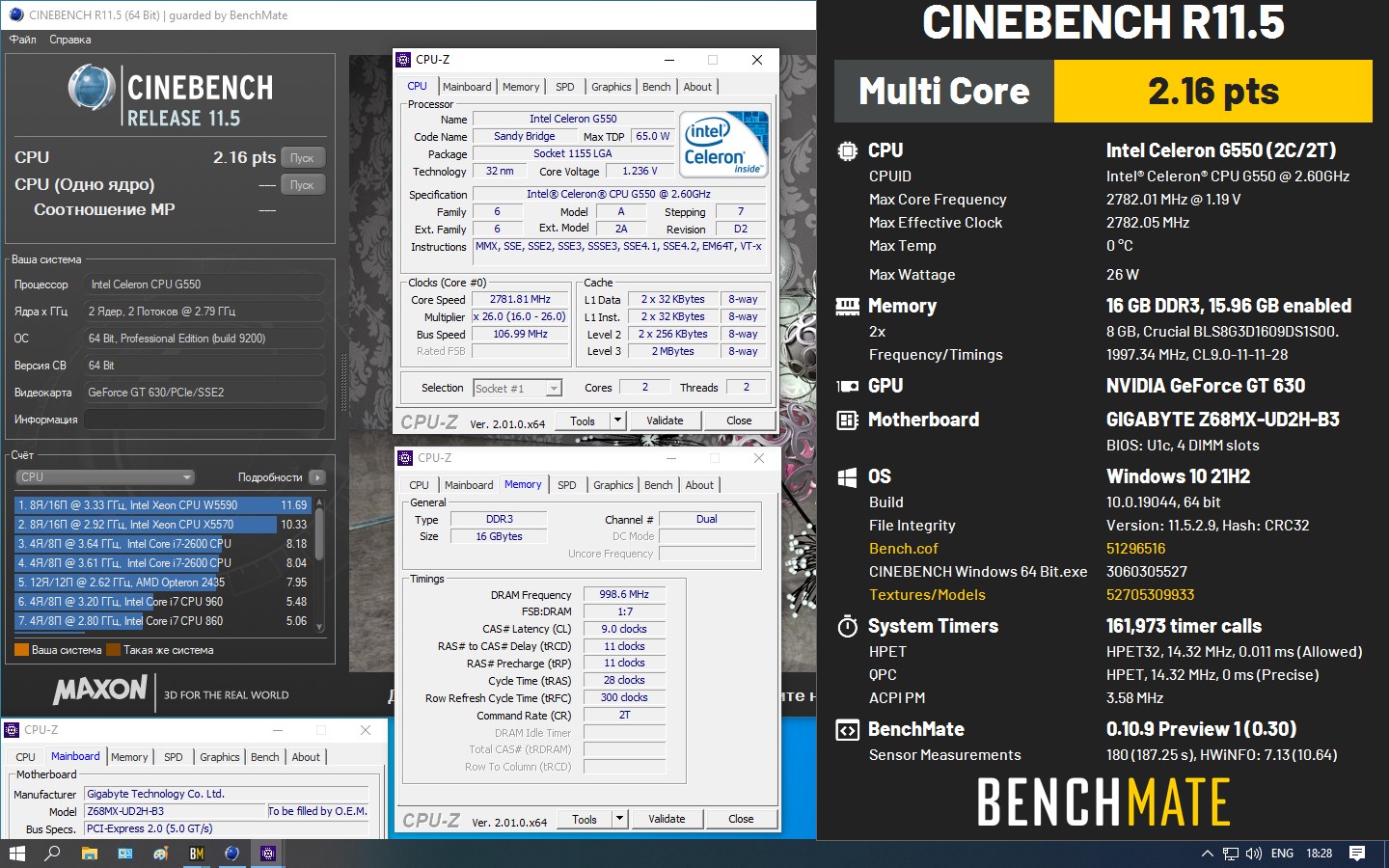Image resolution: width=1389 pixels, height=868 pixels.
Task: Click the Close button in top CPU-Z window
Action: 739,420
